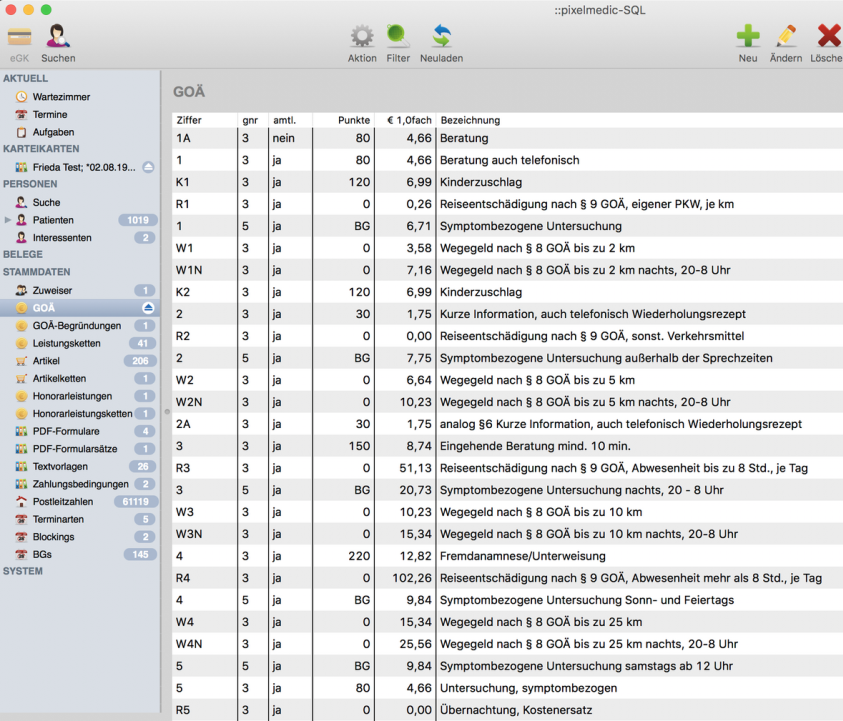Select PDF-Formularsätze entry
This screenshot has height=721, width=843.
point(75,449)
